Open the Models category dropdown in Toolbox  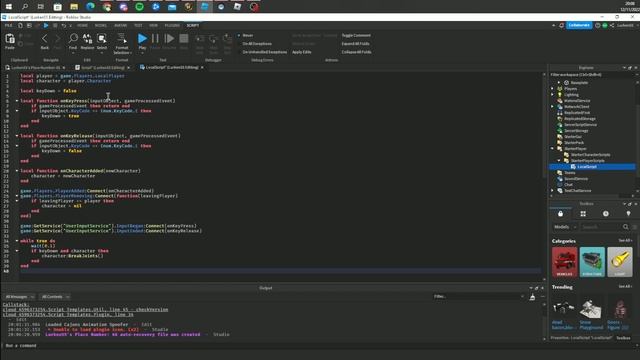(x=565, y=227)
